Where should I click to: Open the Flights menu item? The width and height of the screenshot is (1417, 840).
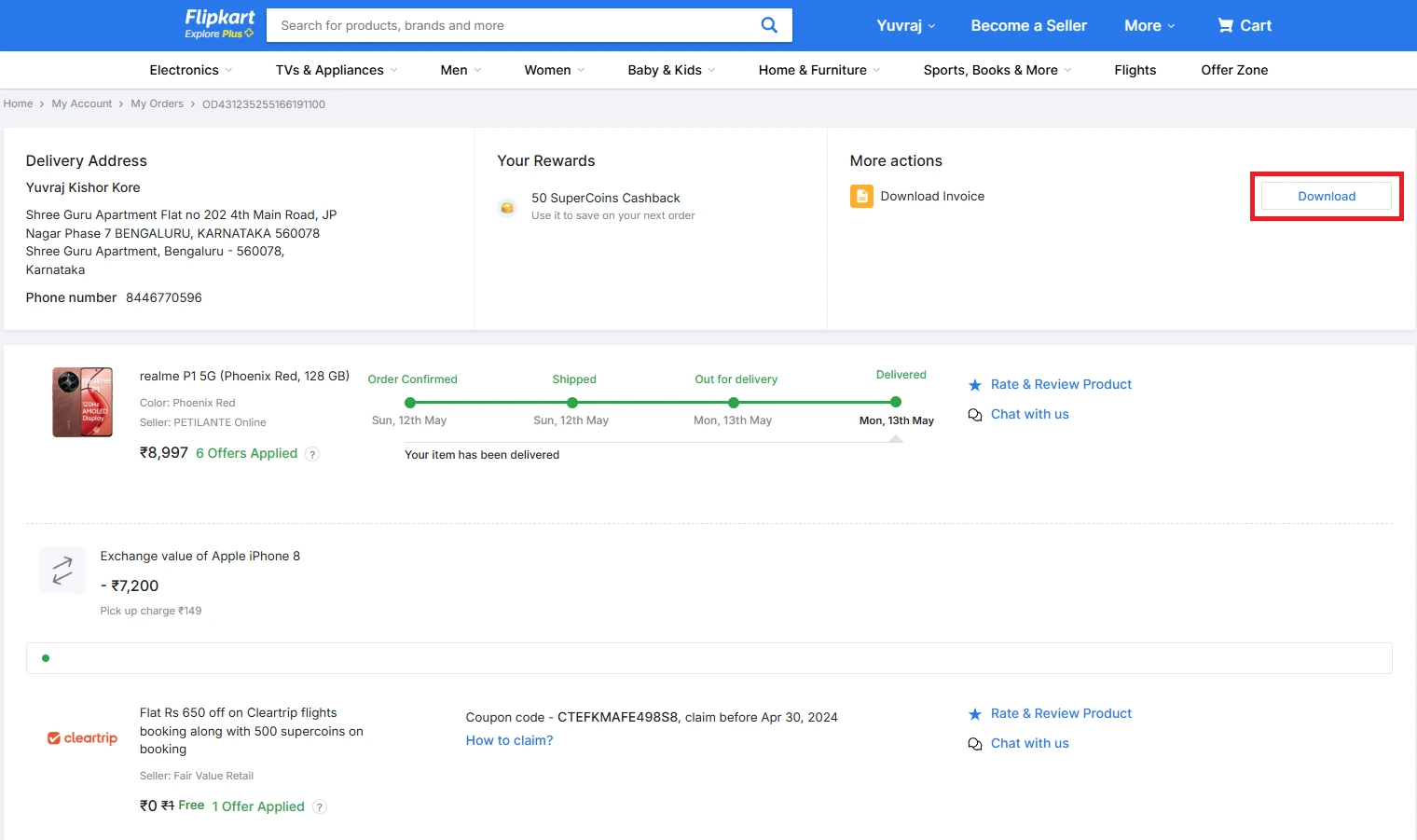pyautogui.click(x=1135, y=70)
